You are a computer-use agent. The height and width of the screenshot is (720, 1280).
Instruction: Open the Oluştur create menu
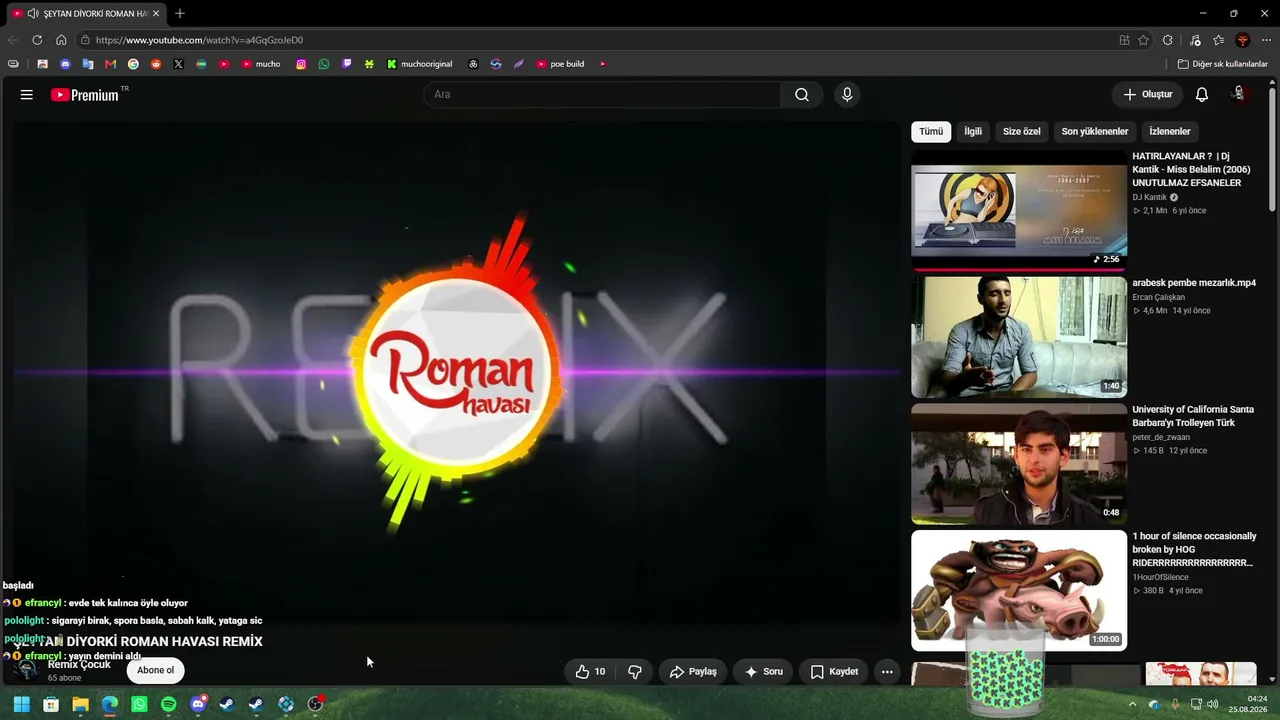pyautogui.click(x=1147, y=95)
